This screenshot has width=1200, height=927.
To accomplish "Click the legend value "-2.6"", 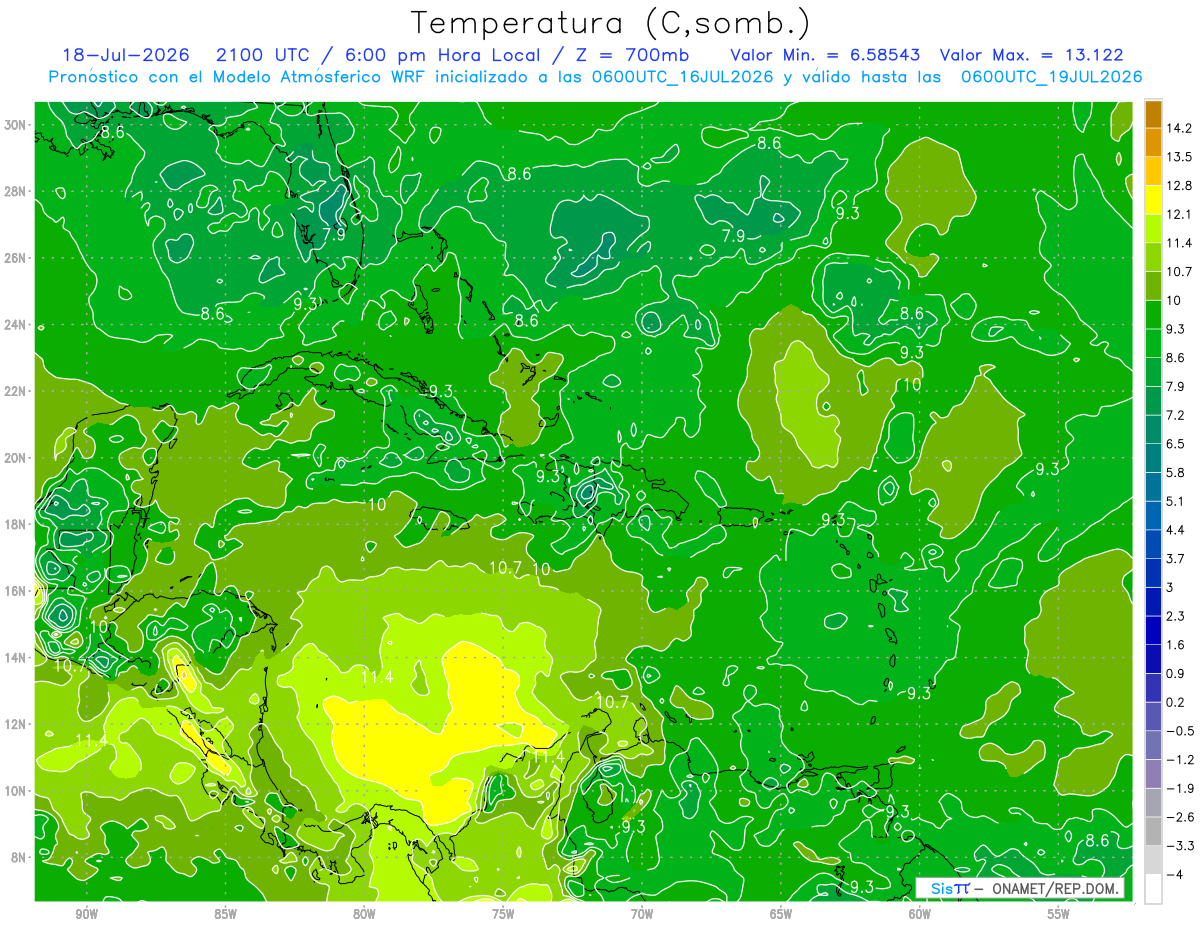I will pos(1181,818).
